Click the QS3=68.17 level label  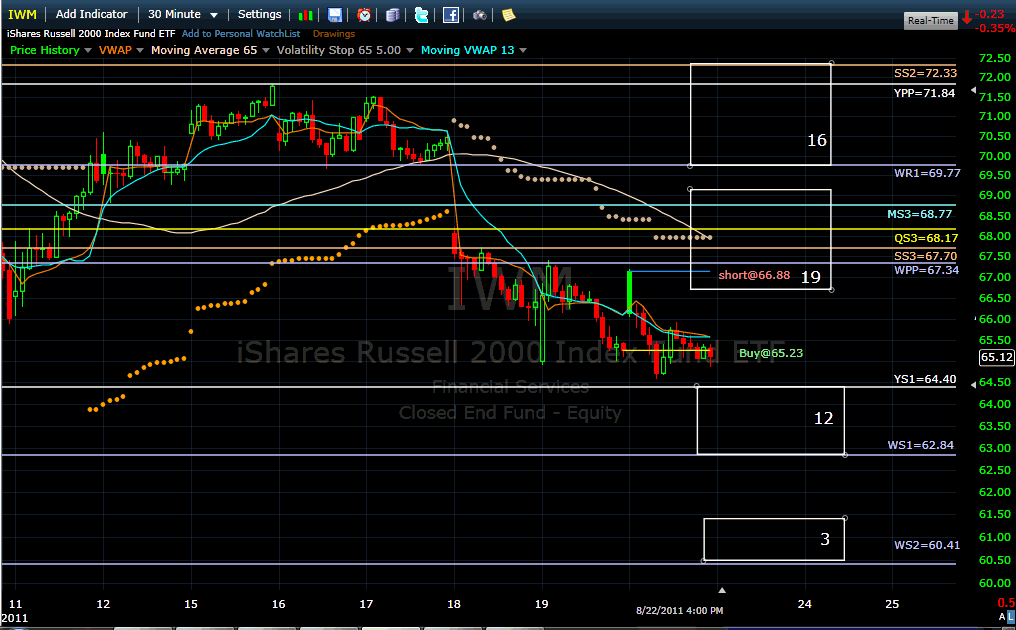[926, 238]
